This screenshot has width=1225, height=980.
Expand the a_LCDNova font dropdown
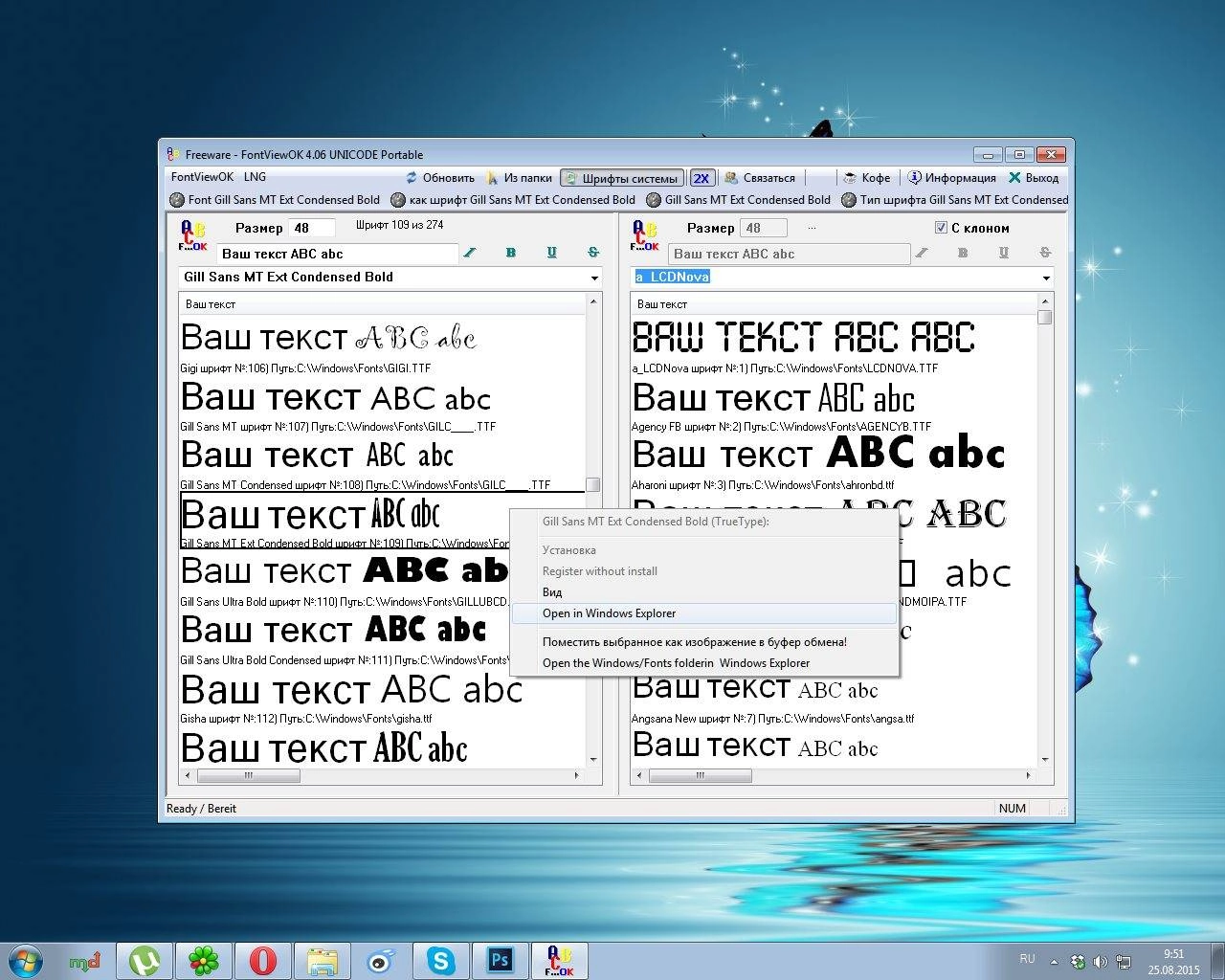coord(1046,278)
